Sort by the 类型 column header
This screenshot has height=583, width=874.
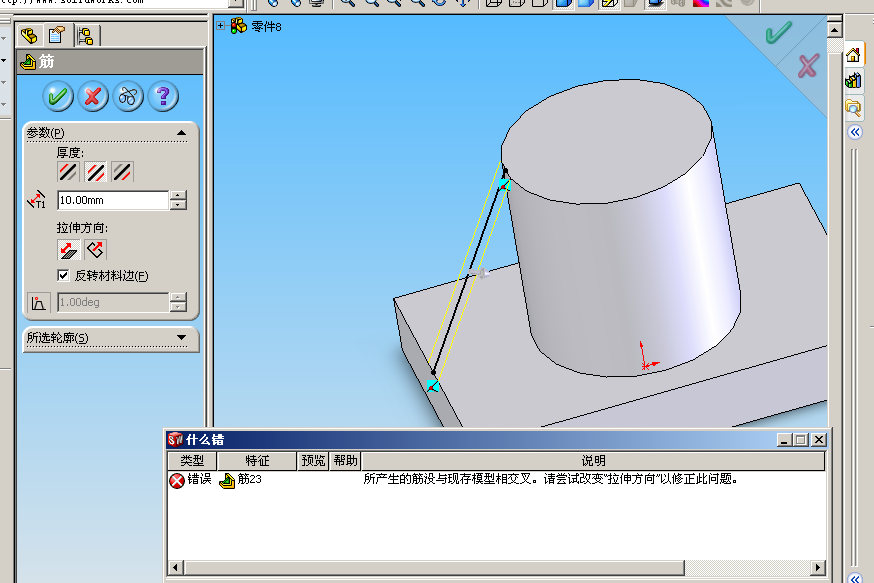[x=192, y=461]
